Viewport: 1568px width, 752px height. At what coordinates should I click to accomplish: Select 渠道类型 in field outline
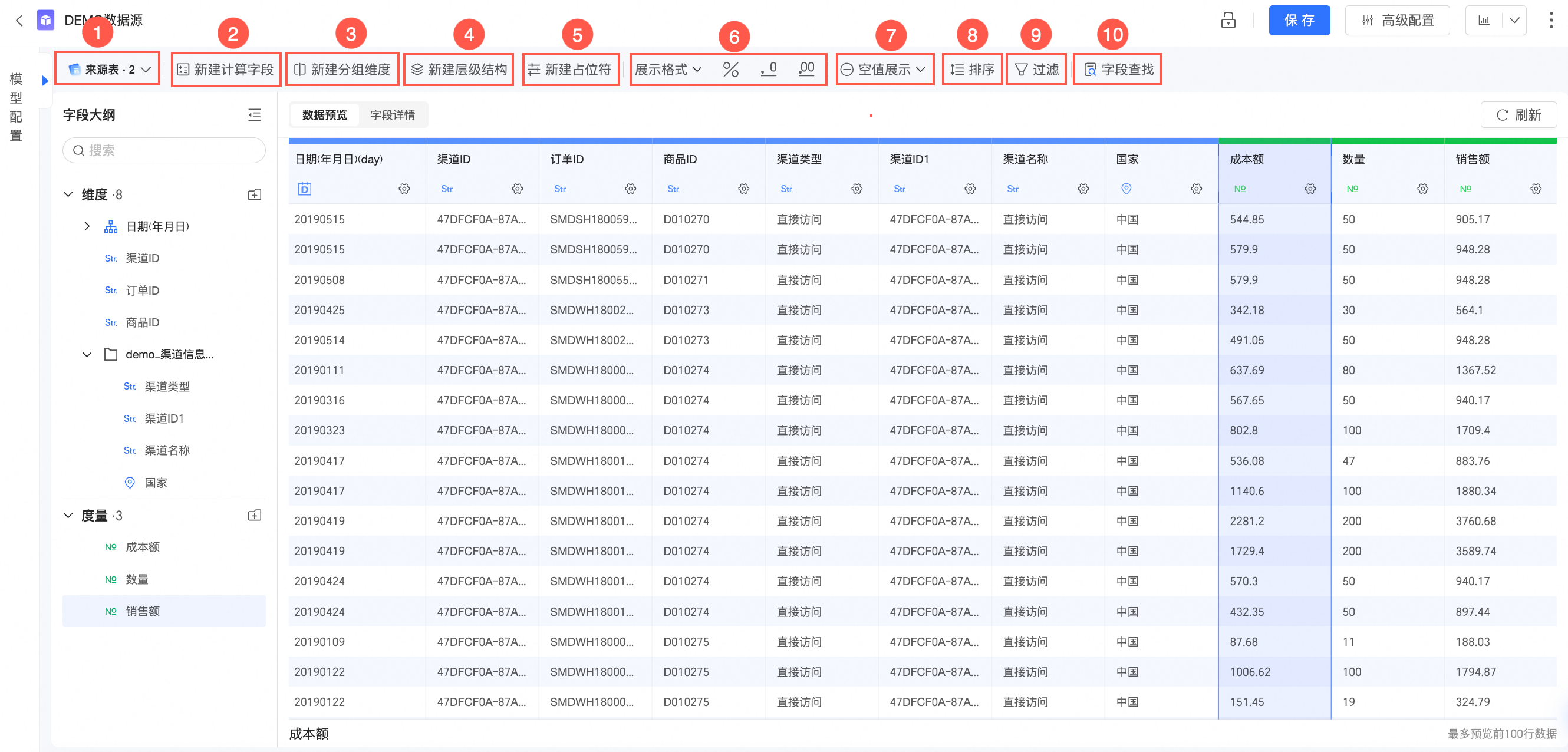167,387
